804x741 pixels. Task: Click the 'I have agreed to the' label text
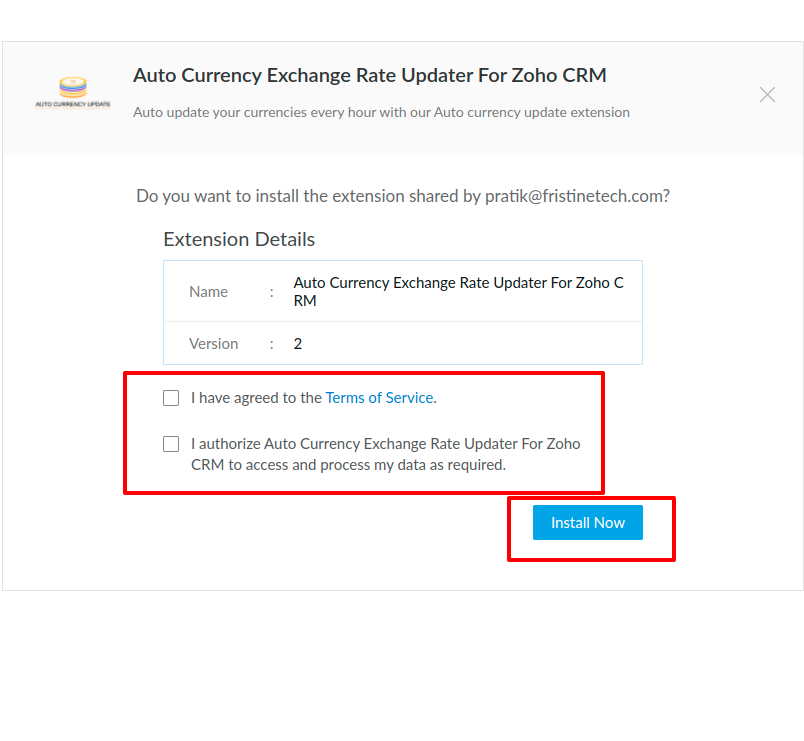point(256,398)
